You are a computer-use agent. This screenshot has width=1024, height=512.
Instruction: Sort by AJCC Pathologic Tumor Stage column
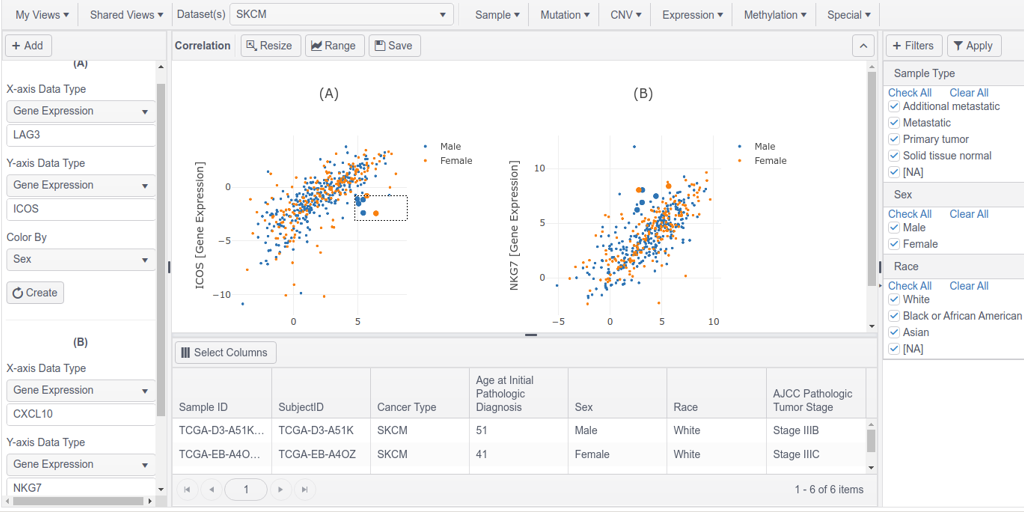[x=815, y=392]
